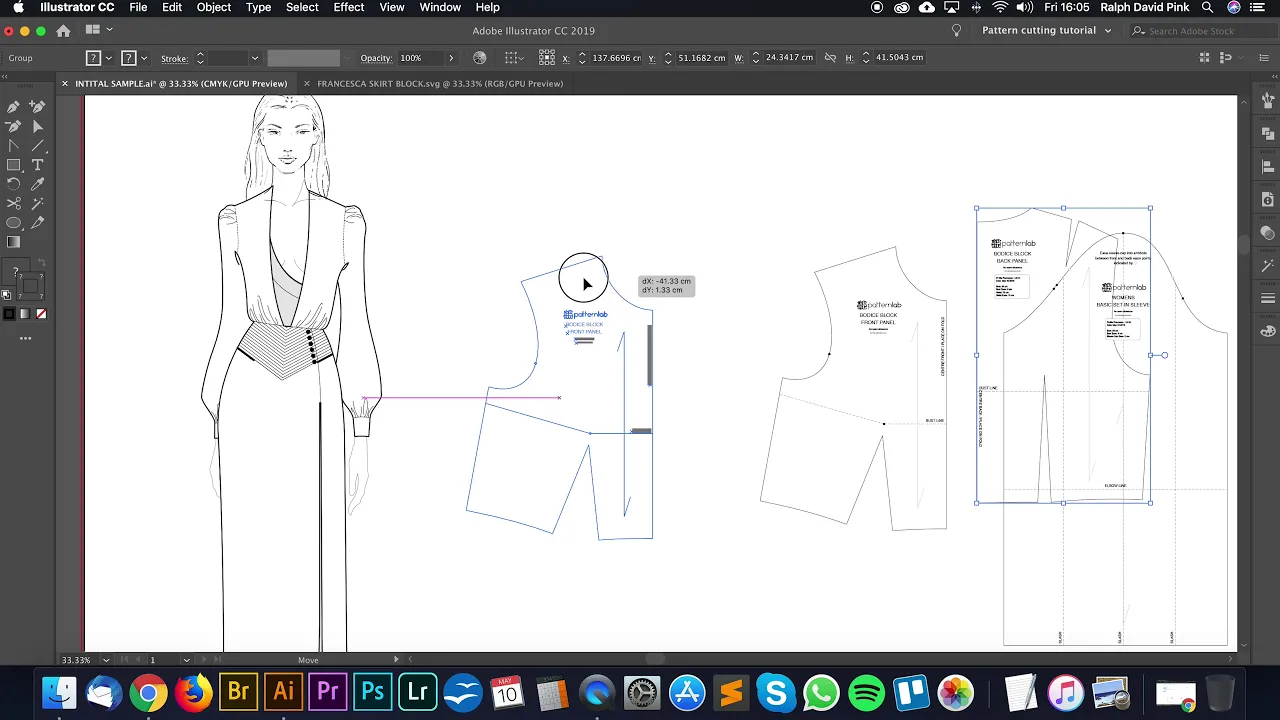Image resolution: width=1280 pixels, height=720 pixels.
Task: Click the vertical scrollbar thumb
Action: click(x=1244, y=243)
